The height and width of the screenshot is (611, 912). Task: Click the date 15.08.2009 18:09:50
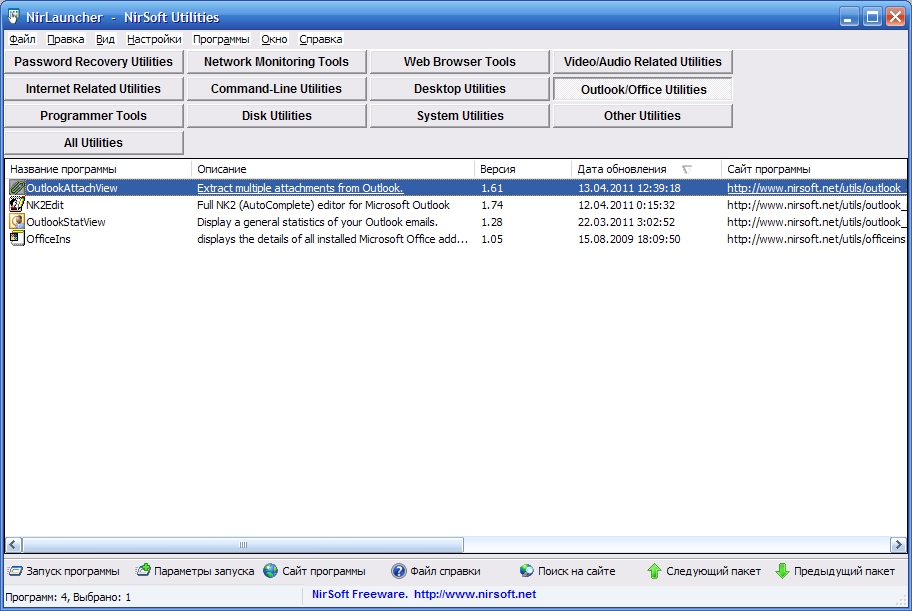pyautogui.click(x=629, y=239)
